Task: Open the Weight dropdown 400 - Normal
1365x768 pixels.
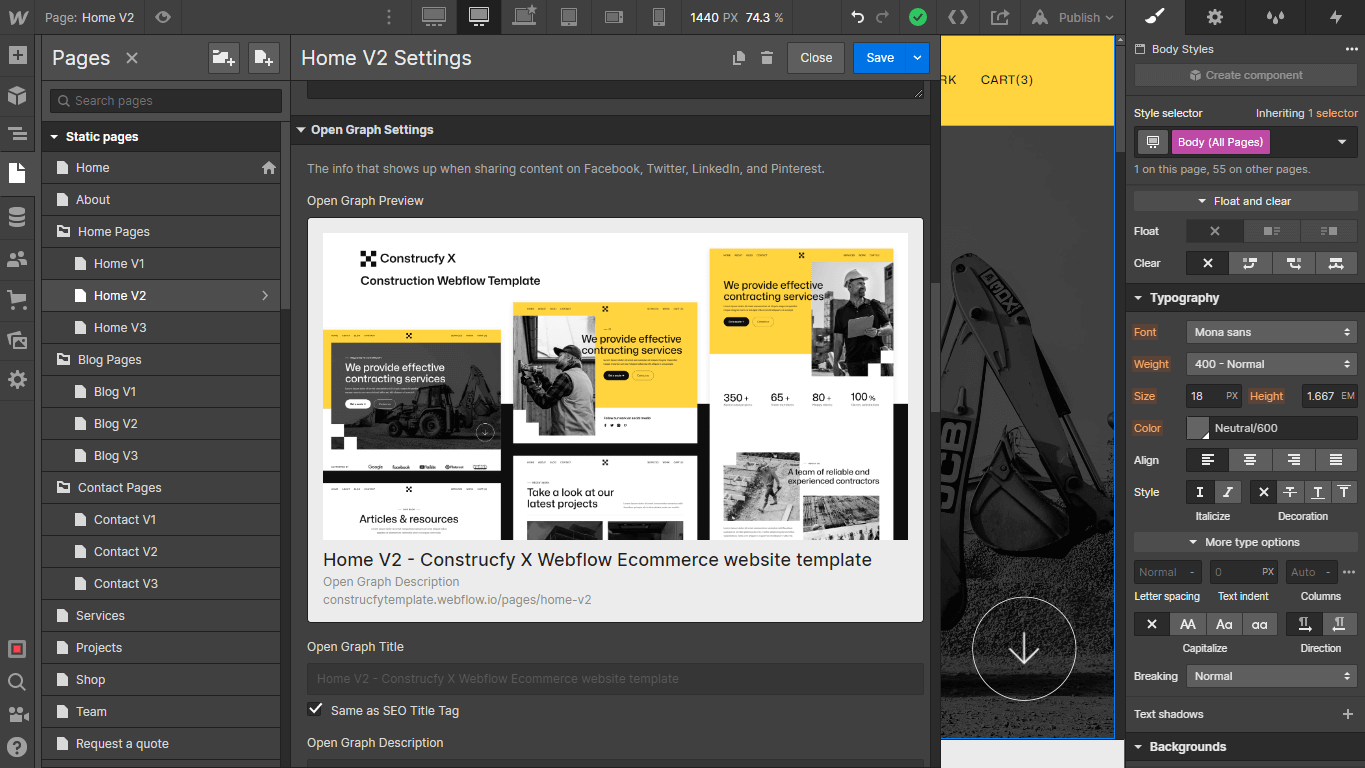Action: point(1271,364)
